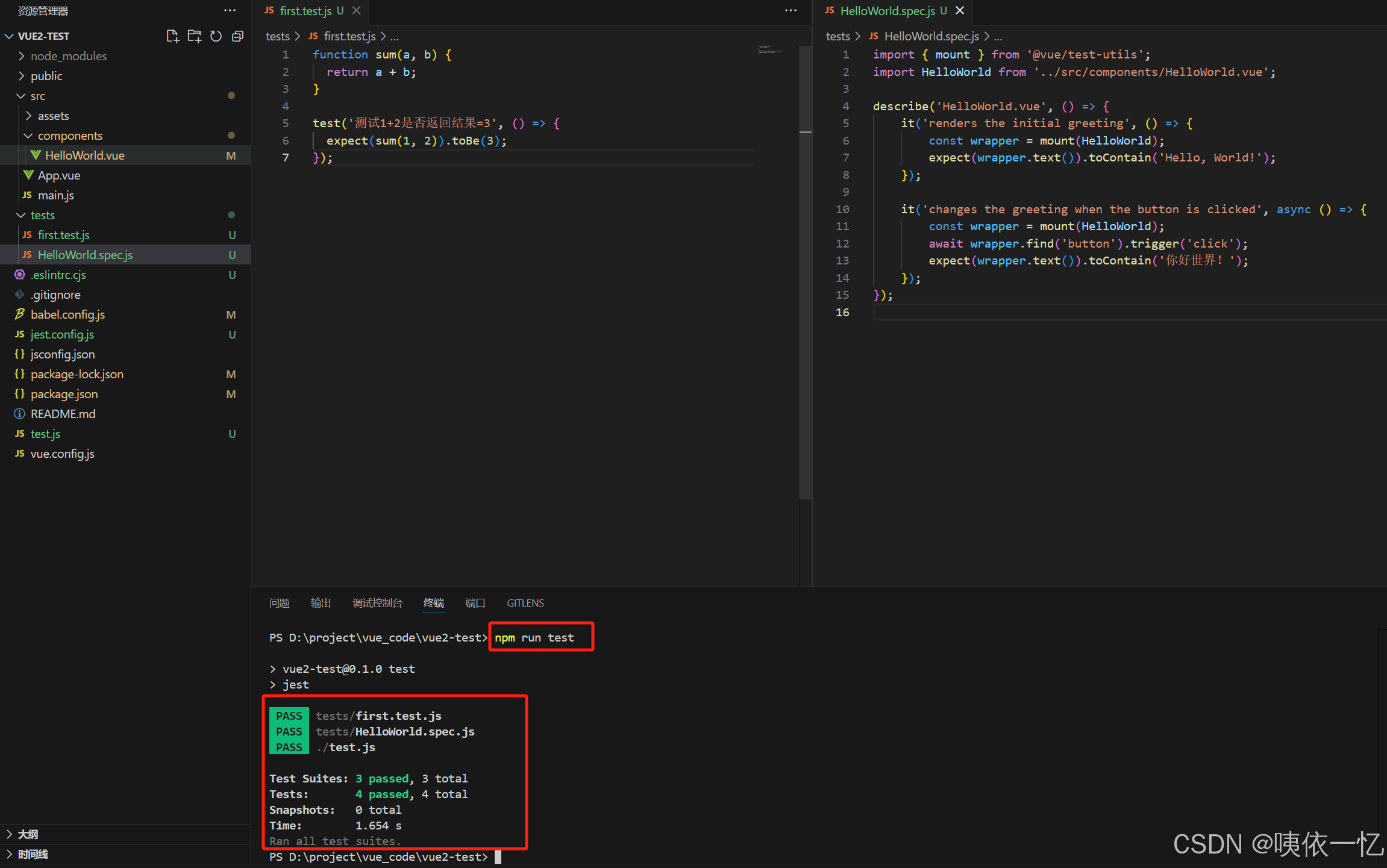Viewport: 1387px width, 868px height.
Task: Expand the public folder
Action: pos(46,76)
